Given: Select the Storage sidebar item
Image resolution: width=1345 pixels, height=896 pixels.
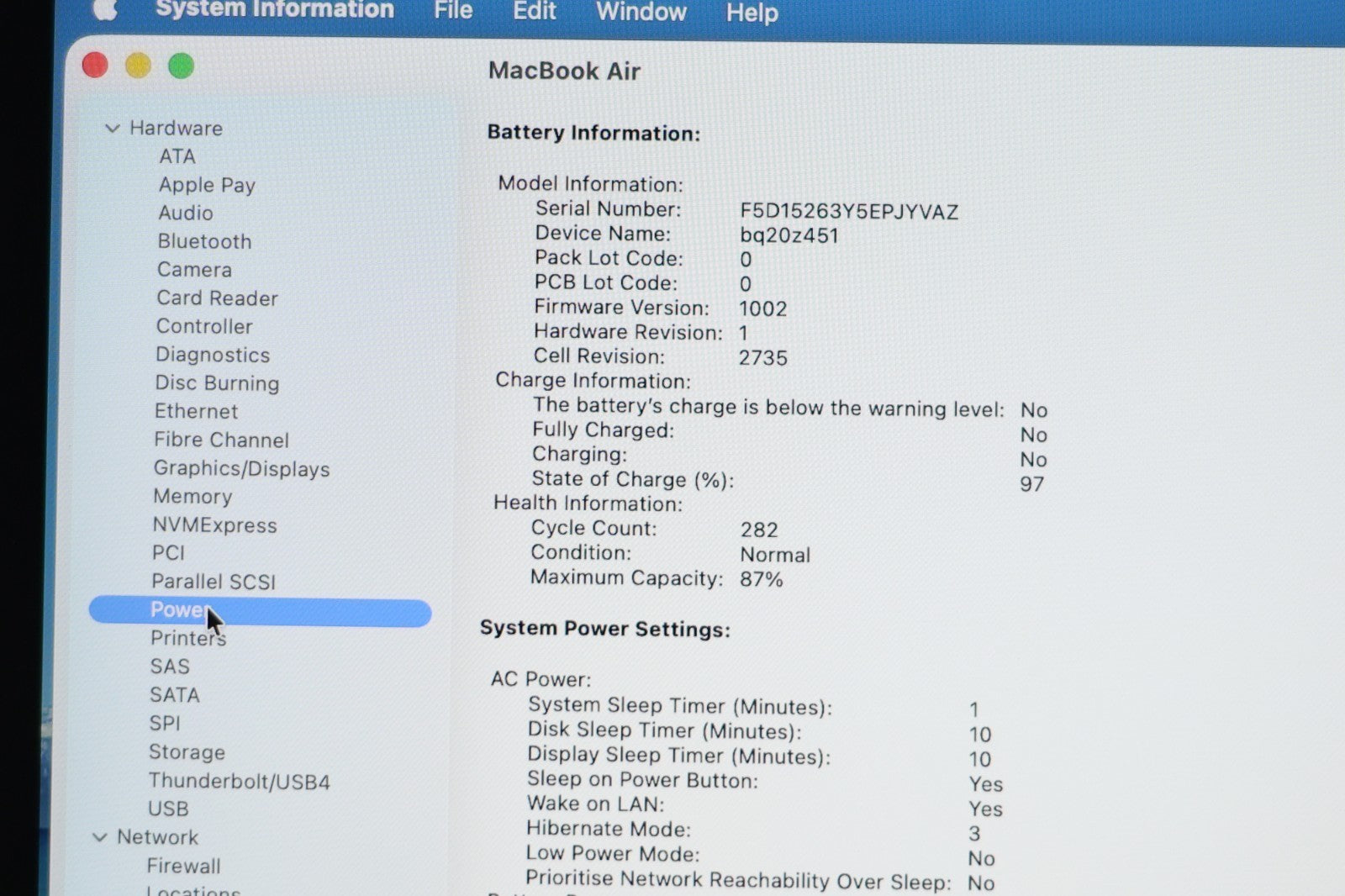Looking at the screenshot, I should click(187, 752).
